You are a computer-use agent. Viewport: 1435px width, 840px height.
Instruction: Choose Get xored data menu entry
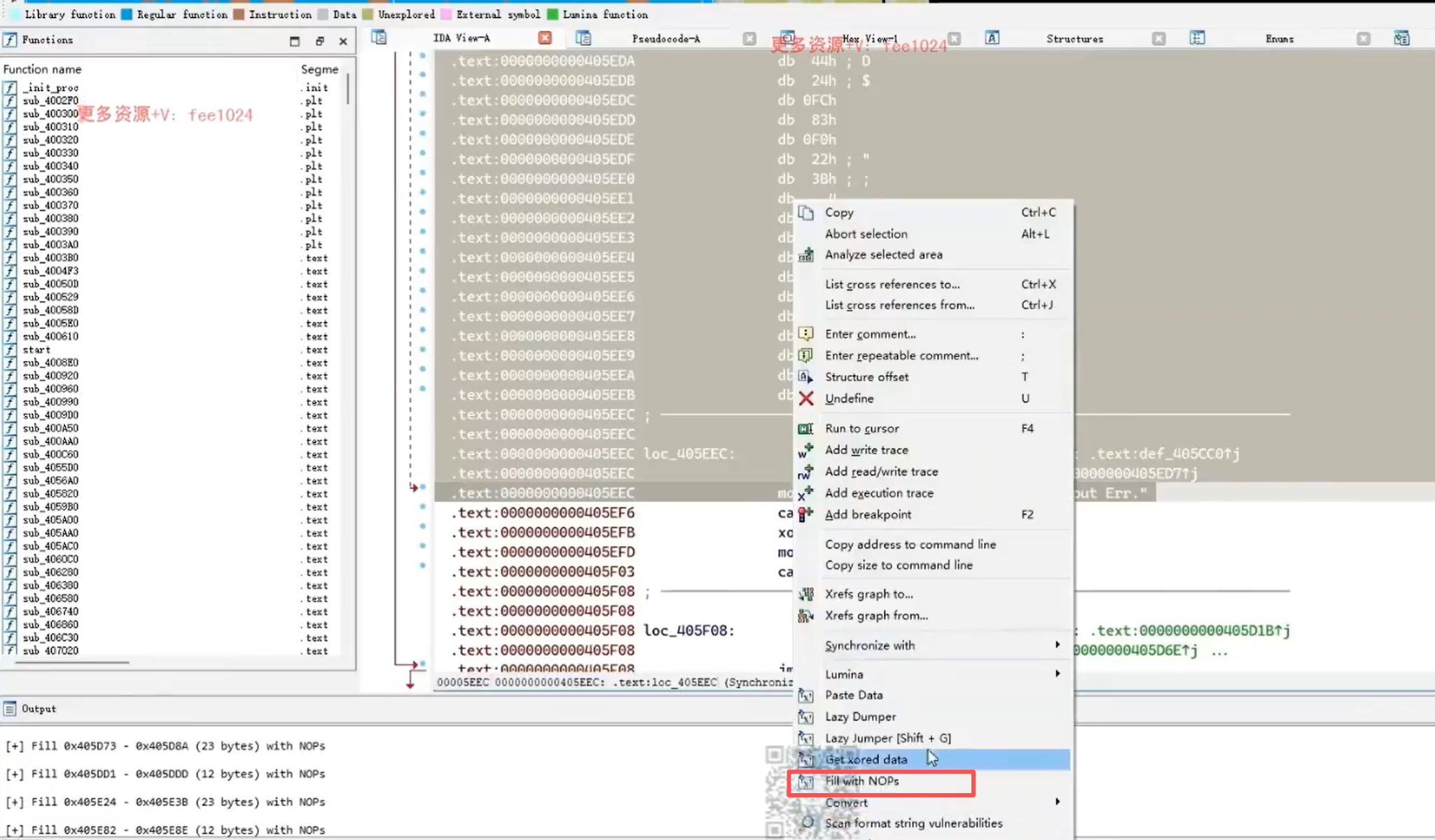(866, 759)
